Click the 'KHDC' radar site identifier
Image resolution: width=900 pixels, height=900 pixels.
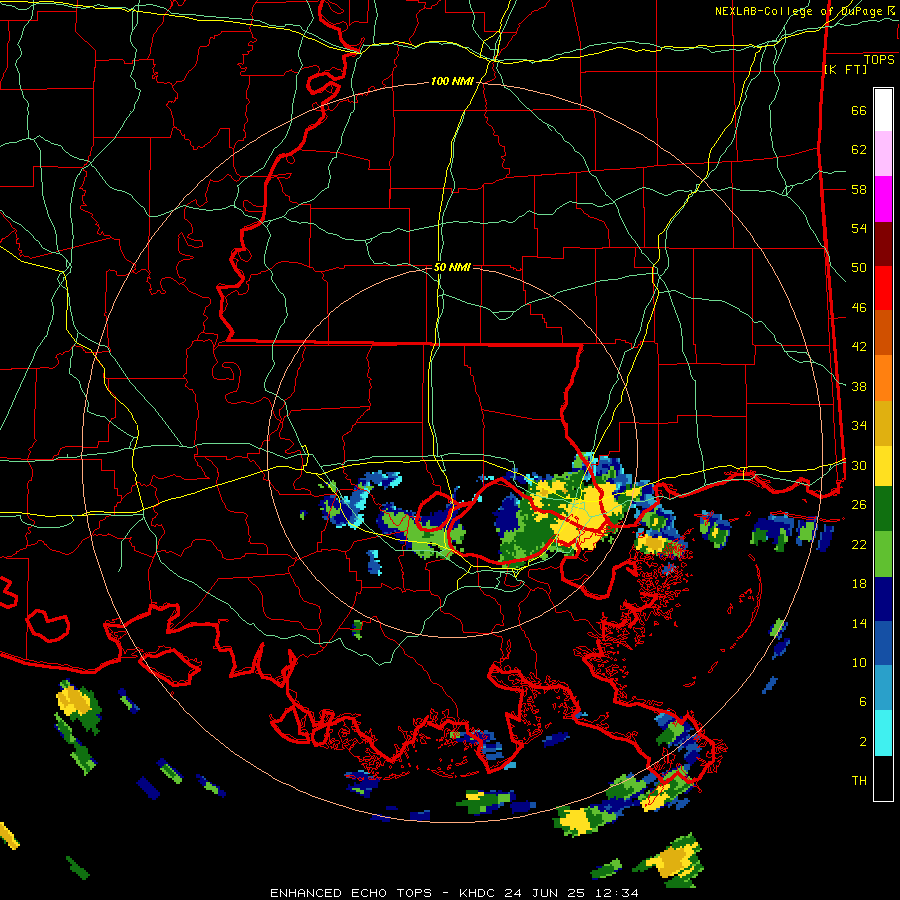479,893
